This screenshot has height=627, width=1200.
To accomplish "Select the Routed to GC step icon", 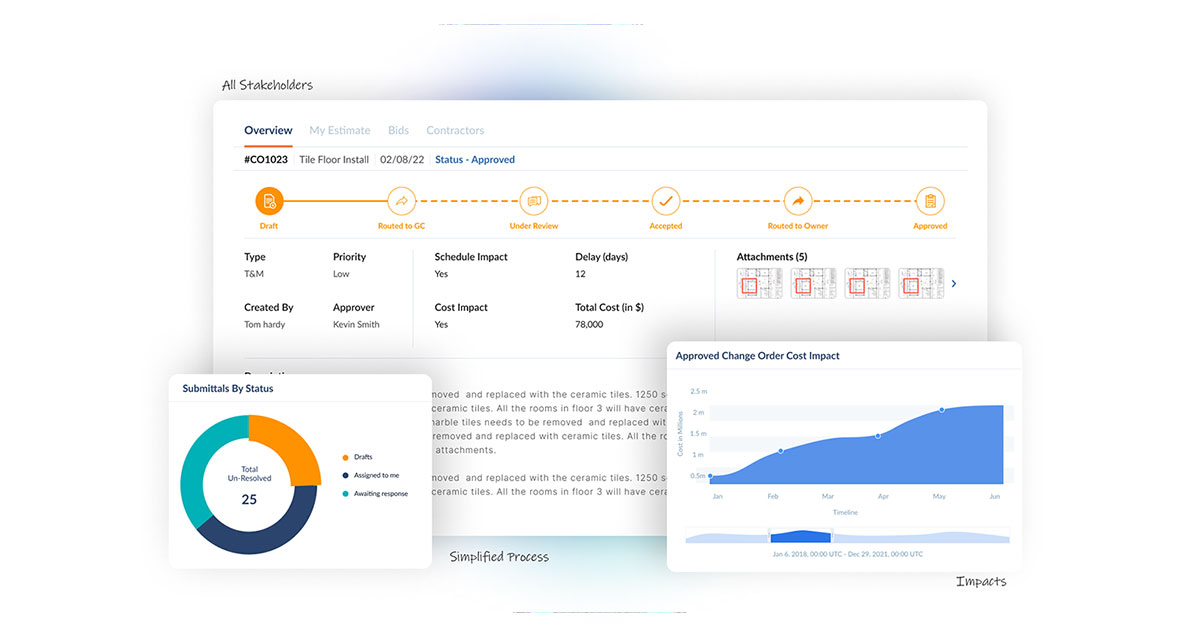I will (x=401, y=201).
